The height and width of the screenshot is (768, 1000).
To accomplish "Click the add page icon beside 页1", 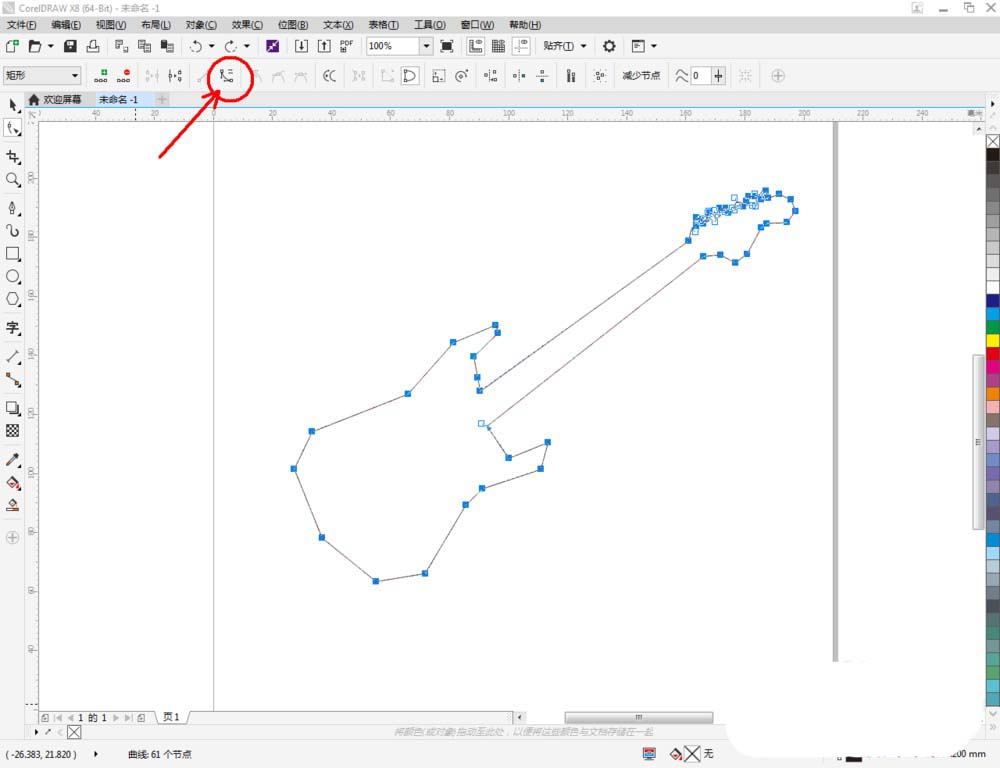I will pos(141,718).
